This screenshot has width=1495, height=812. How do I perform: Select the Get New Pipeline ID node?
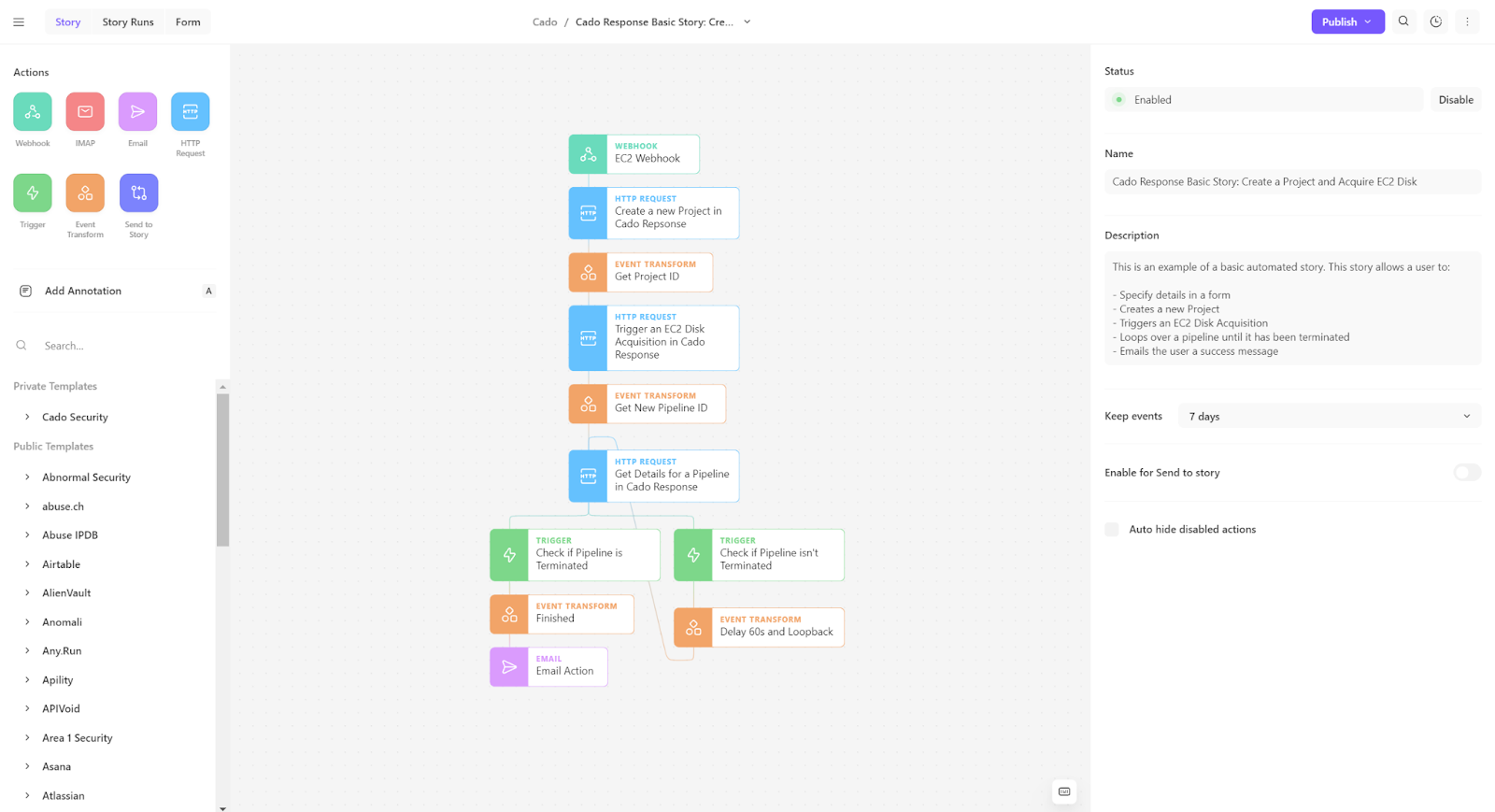click(648, 404)
